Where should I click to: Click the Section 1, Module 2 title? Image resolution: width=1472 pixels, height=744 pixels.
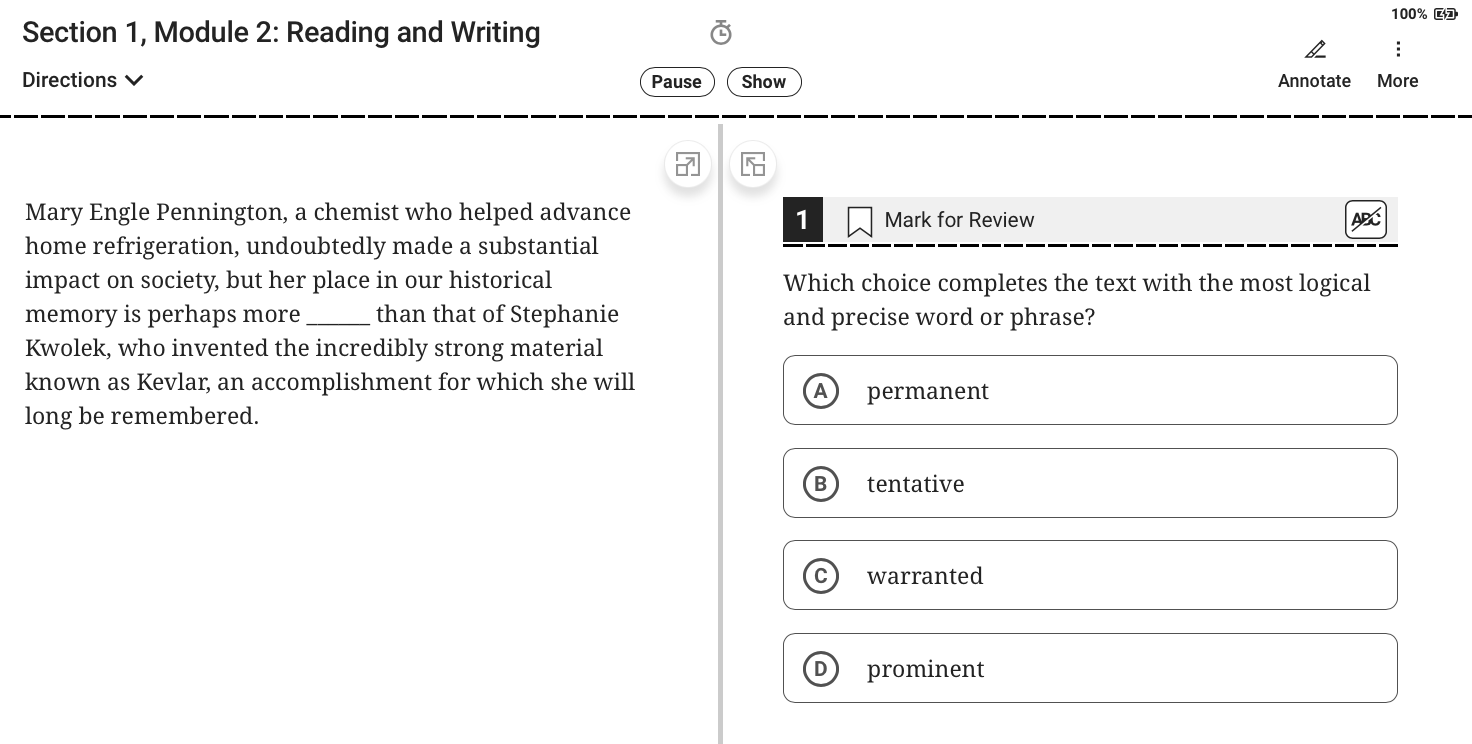(279, 32)
